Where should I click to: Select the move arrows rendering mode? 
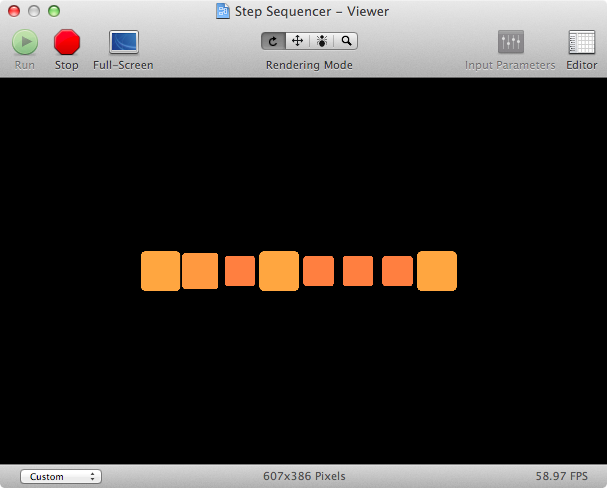[297, 41]
